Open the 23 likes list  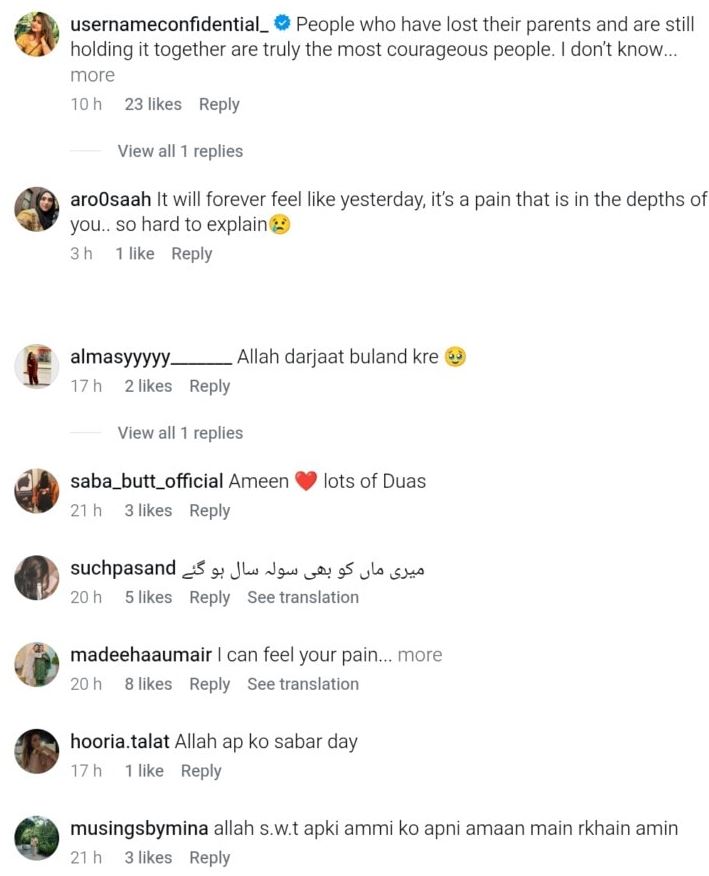tap(153, 104)
